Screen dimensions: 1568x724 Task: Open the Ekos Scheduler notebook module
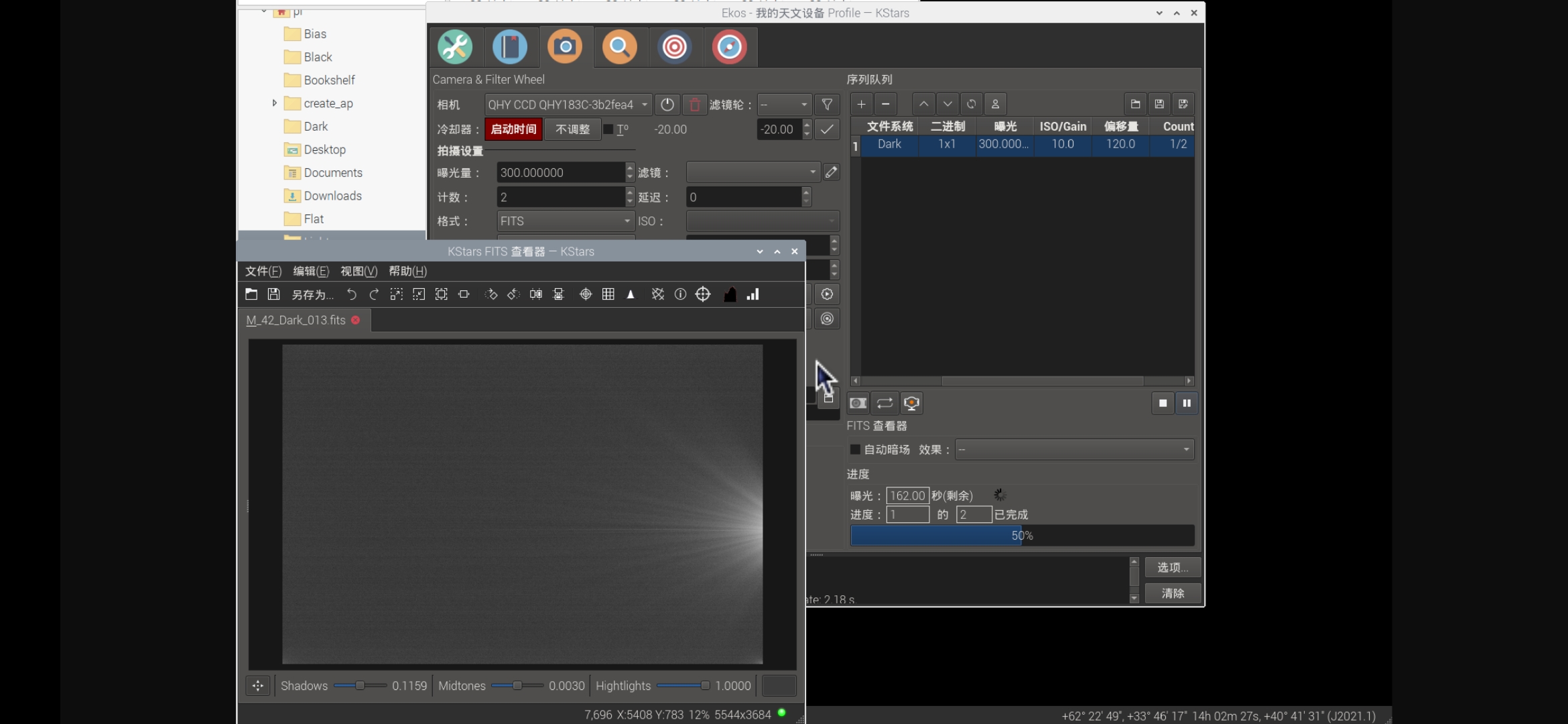click(x=510, y=47)
